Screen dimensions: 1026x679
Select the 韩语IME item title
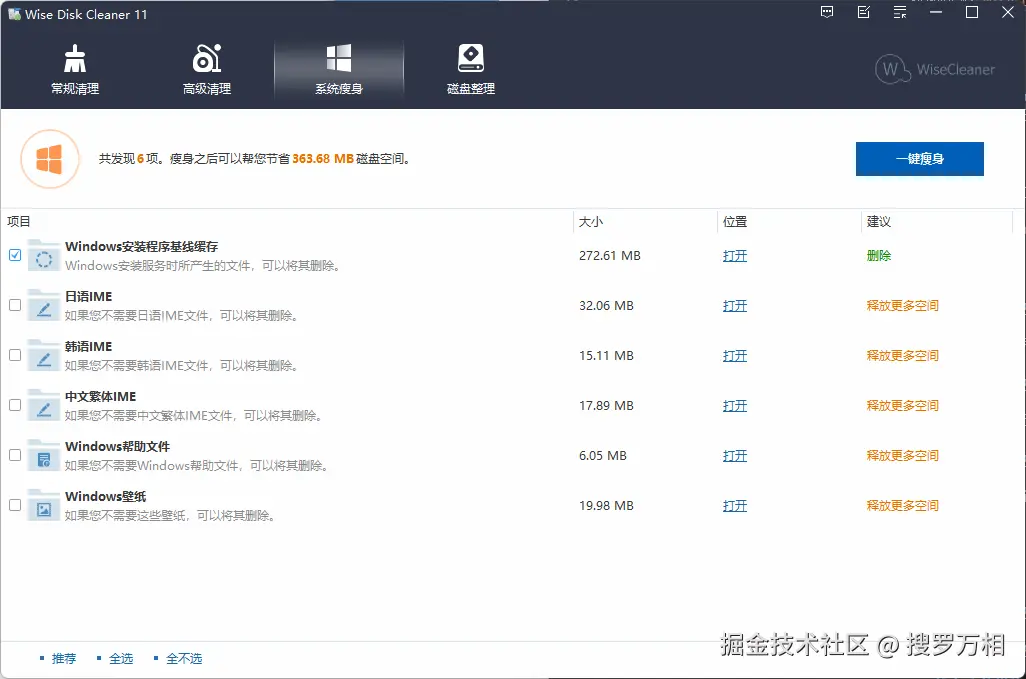click(88, 347)
